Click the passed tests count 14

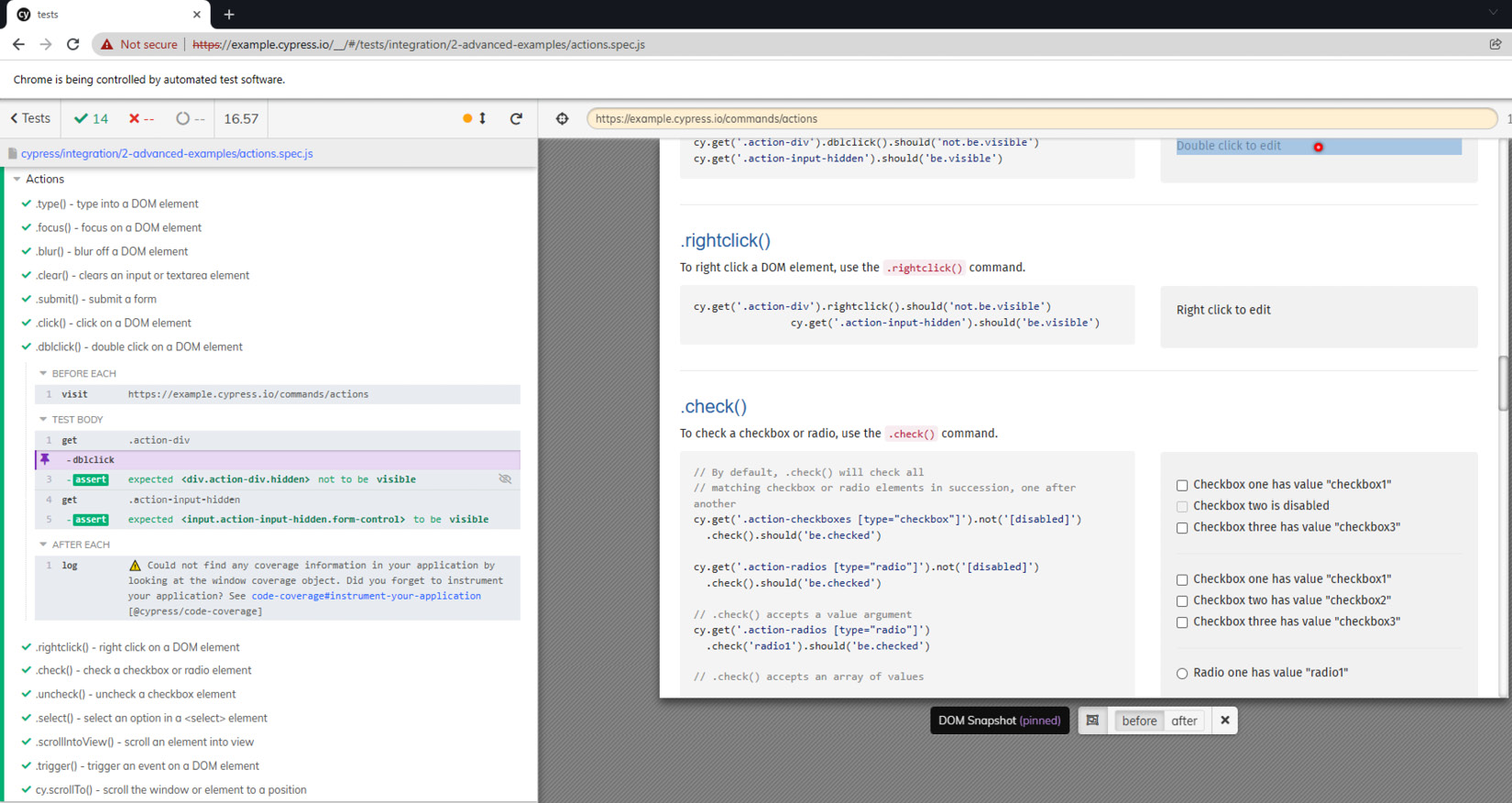click(92, 118)
